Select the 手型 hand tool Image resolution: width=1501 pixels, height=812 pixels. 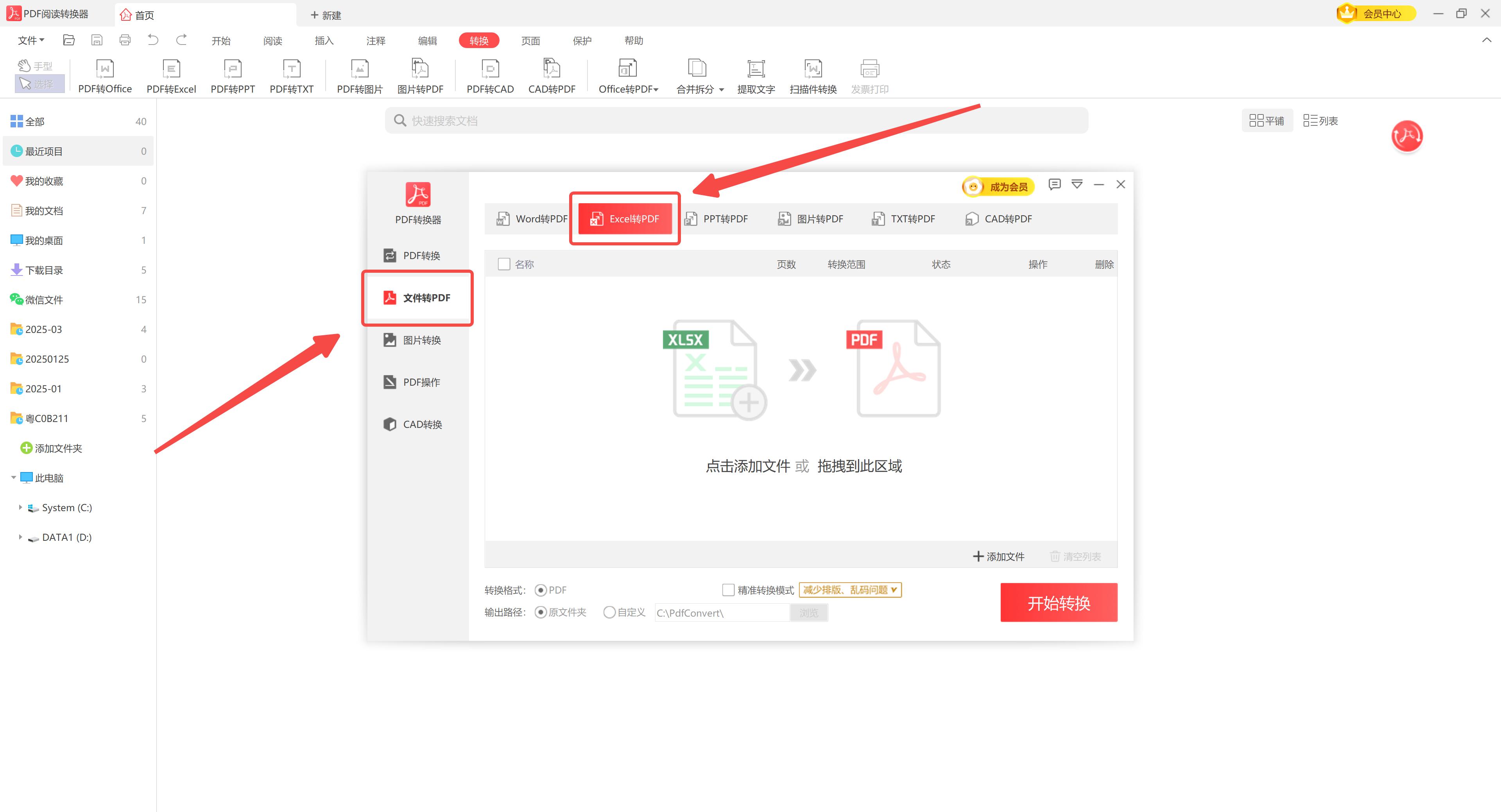pyautogui.click(x=36, y=66)
